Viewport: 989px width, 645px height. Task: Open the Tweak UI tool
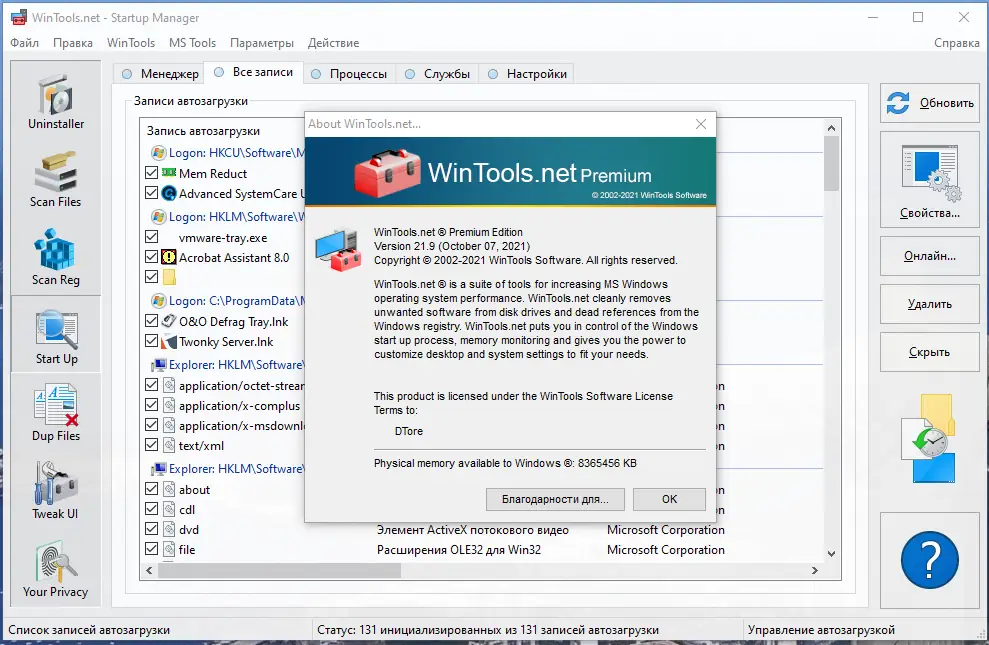56,491
